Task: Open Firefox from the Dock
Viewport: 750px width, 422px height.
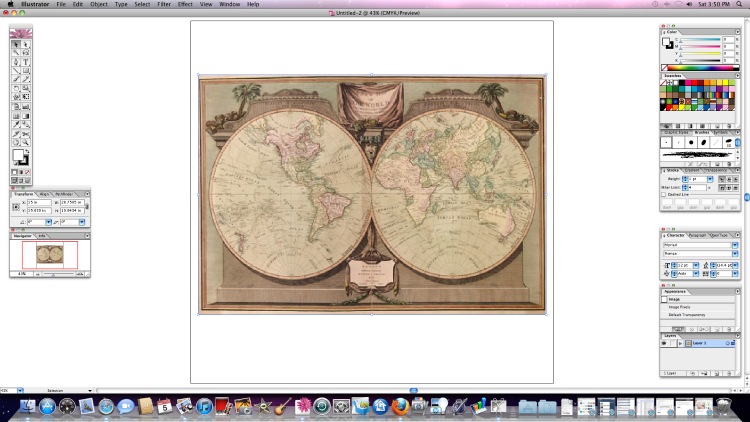Action: 400,407
